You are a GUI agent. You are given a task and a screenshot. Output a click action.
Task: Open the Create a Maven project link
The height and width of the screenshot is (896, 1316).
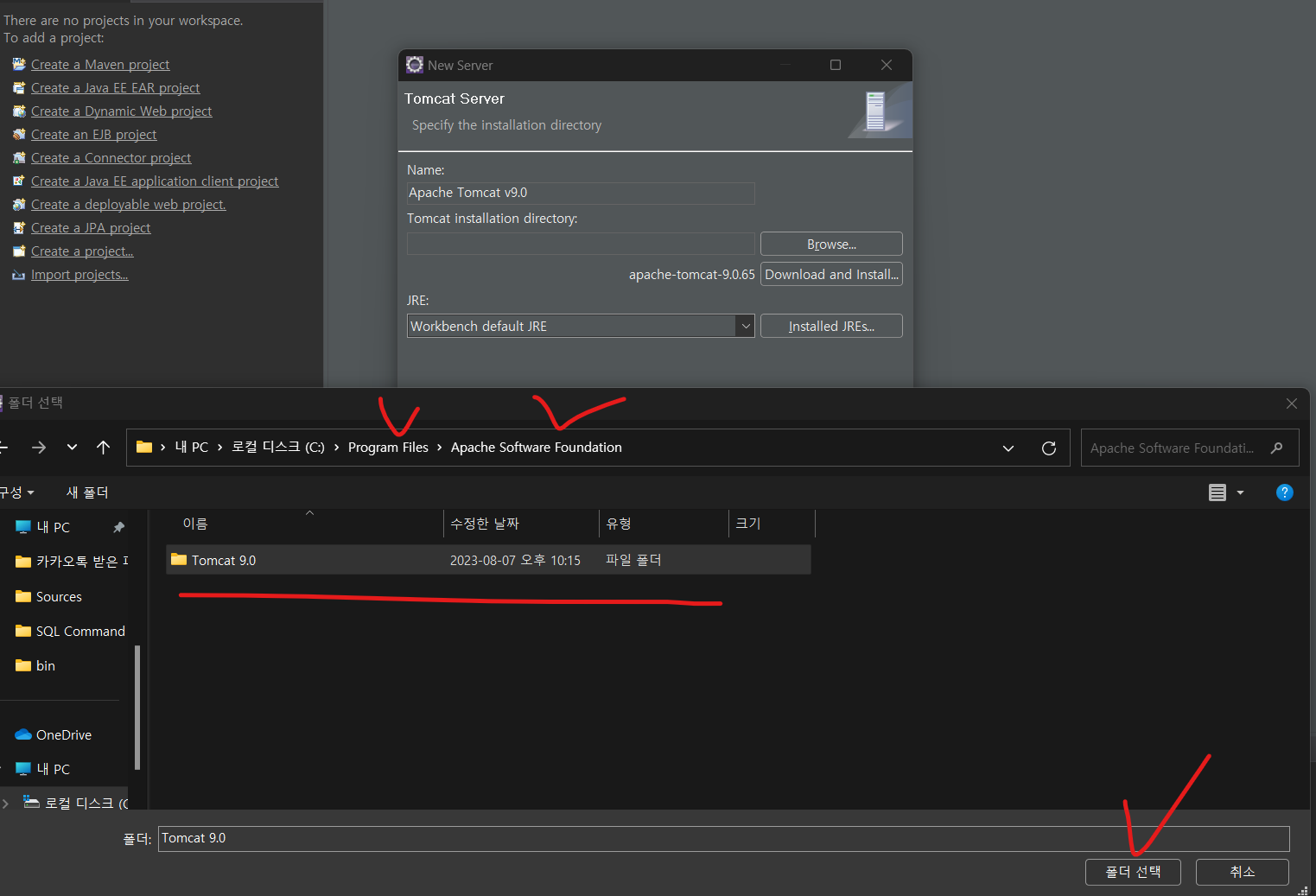(99, 64)
